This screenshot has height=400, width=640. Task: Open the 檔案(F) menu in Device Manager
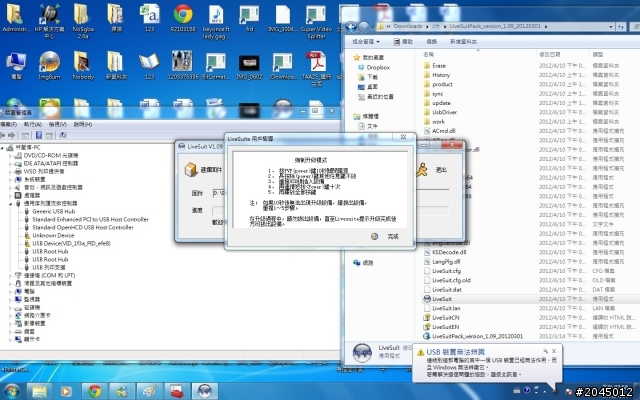tap(9, 124)
